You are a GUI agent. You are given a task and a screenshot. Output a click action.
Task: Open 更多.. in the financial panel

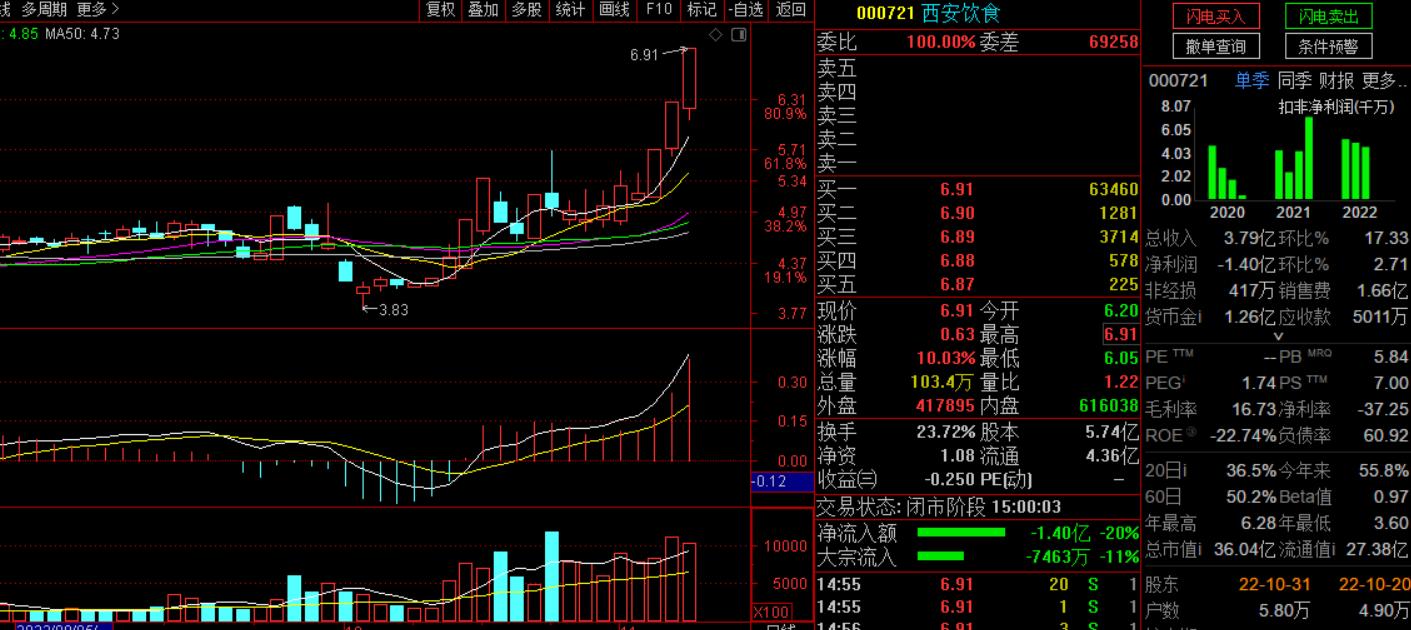coord(1384,81)
